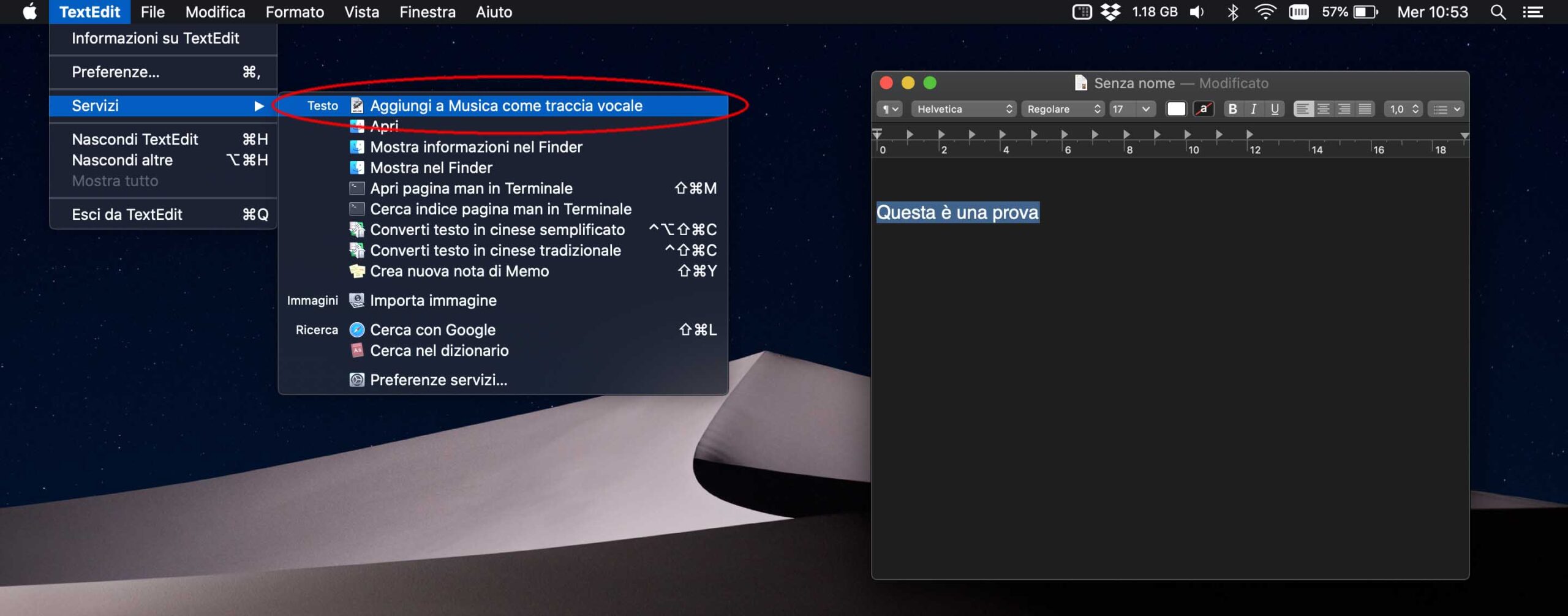Select Cerca indice pagina man in Terminale

tap(503, 209)
